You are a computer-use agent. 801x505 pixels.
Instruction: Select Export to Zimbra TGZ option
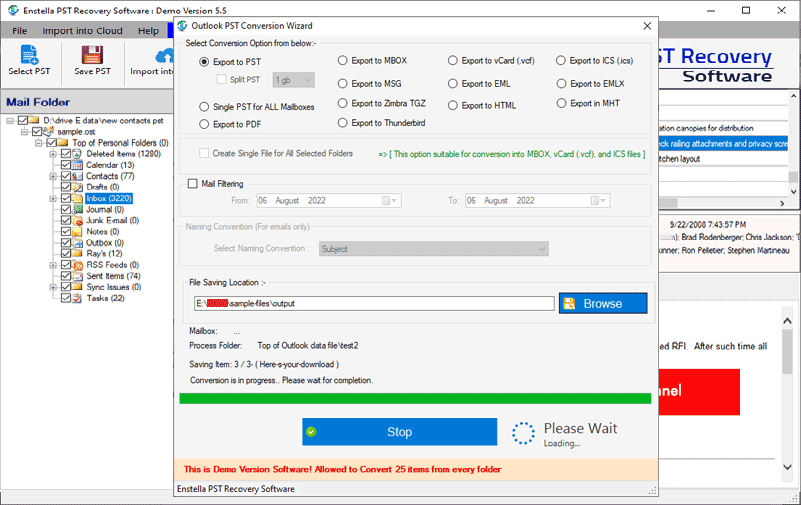(342, 103)
